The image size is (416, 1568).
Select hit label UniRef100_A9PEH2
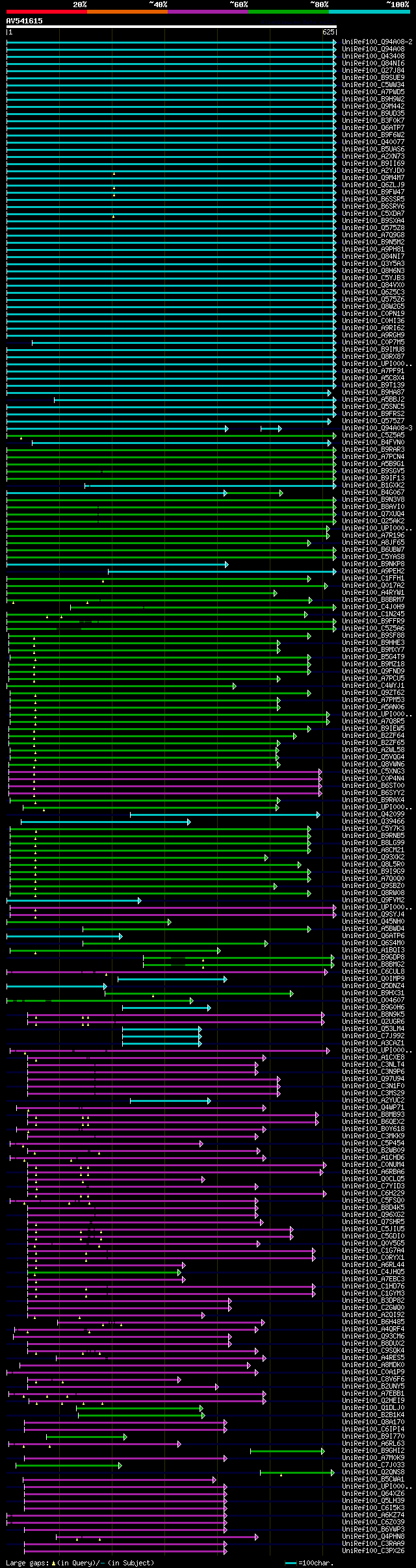coord(373,571)
